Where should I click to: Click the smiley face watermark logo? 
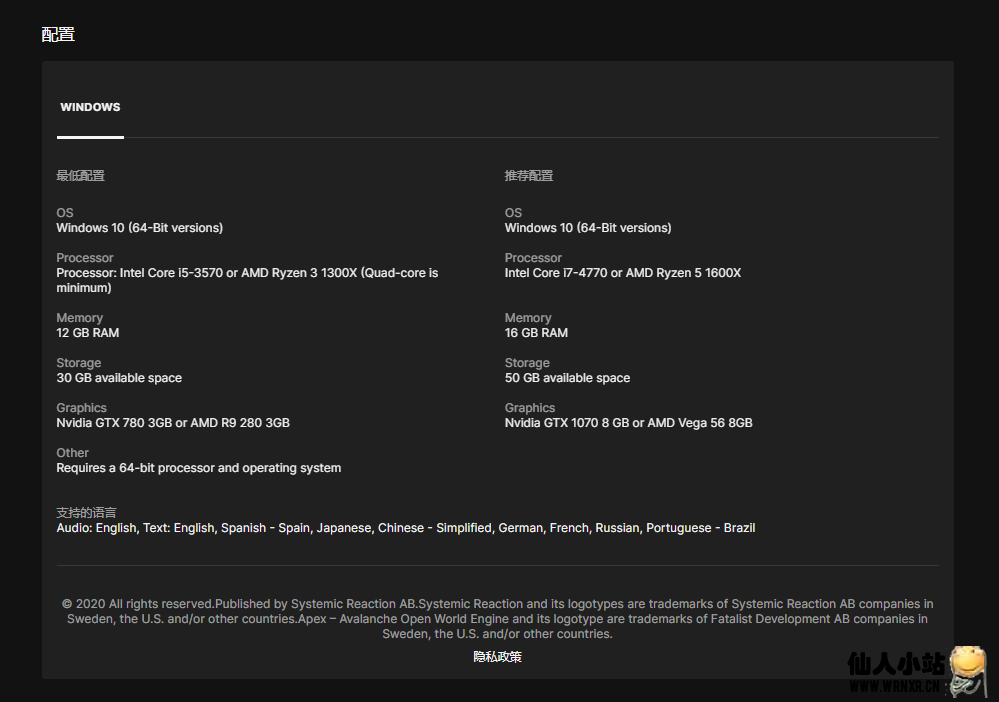(967, 670)
